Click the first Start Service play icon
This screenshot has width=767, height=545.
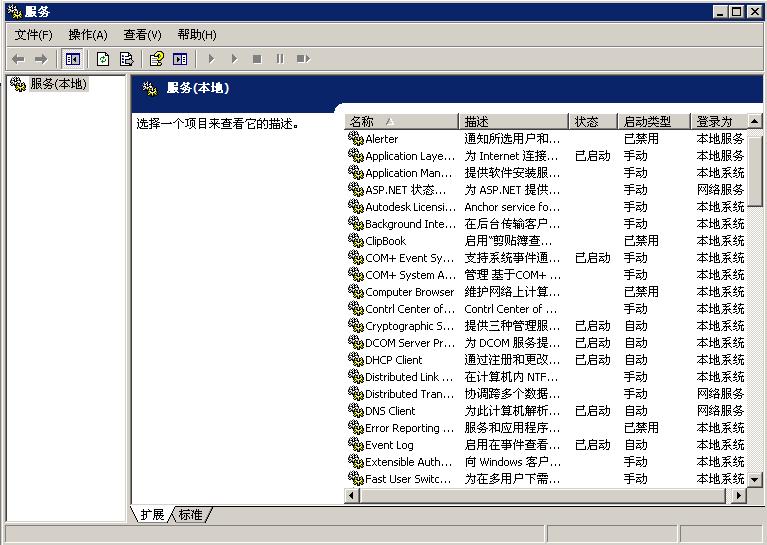pos(212,59)
